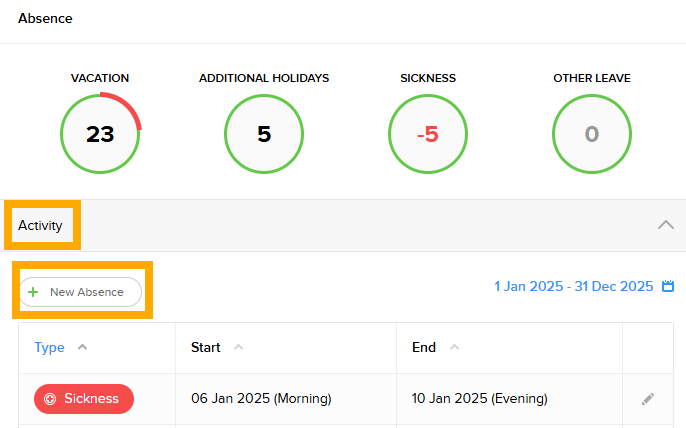Click the 10 Jan 2025 (Evening) end cell
686x428 pixels.
(x=480, y=399)
